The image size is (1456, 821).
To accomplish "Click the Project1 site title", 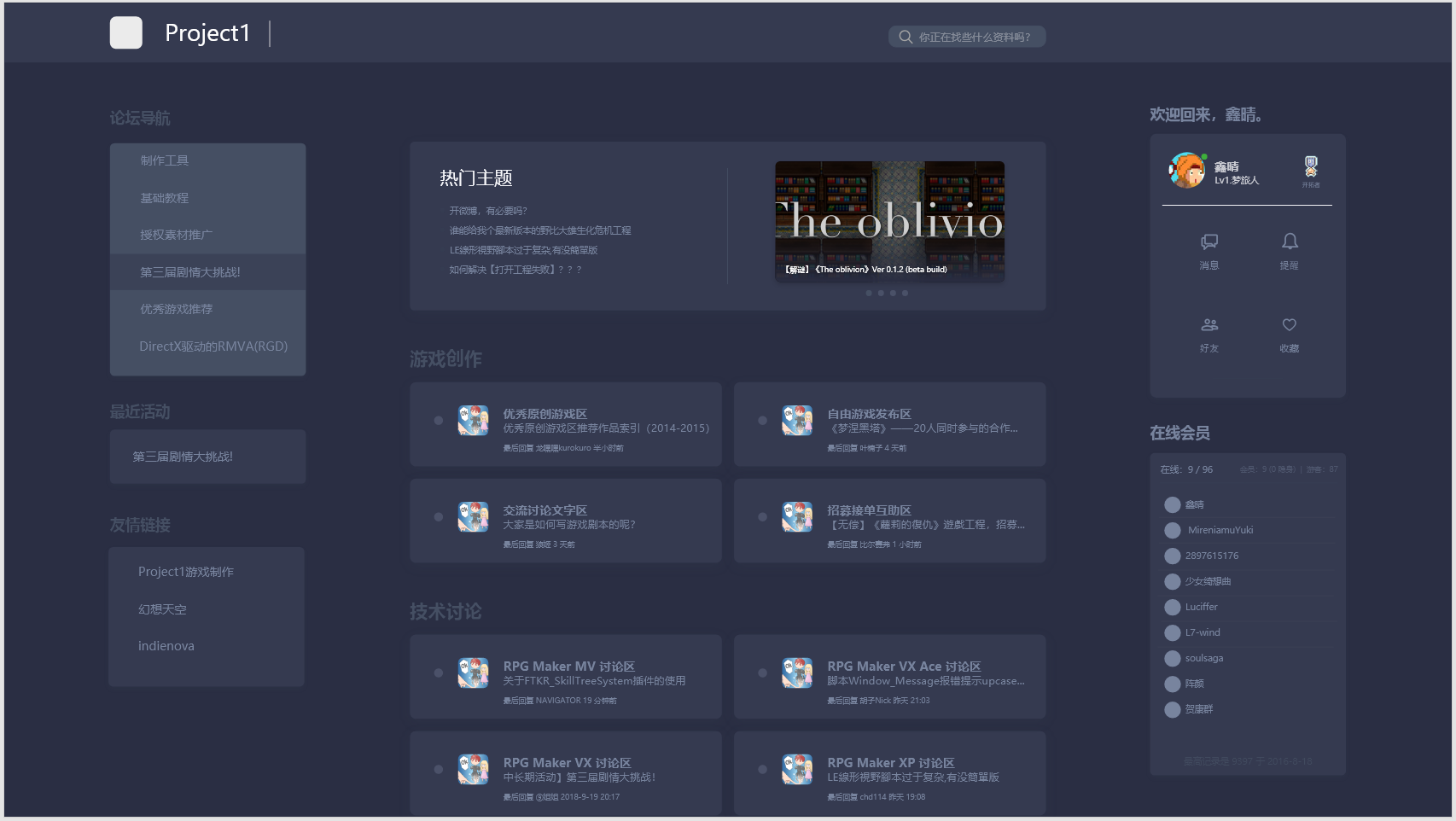I will pyautogui.click(x=207, y=33).
